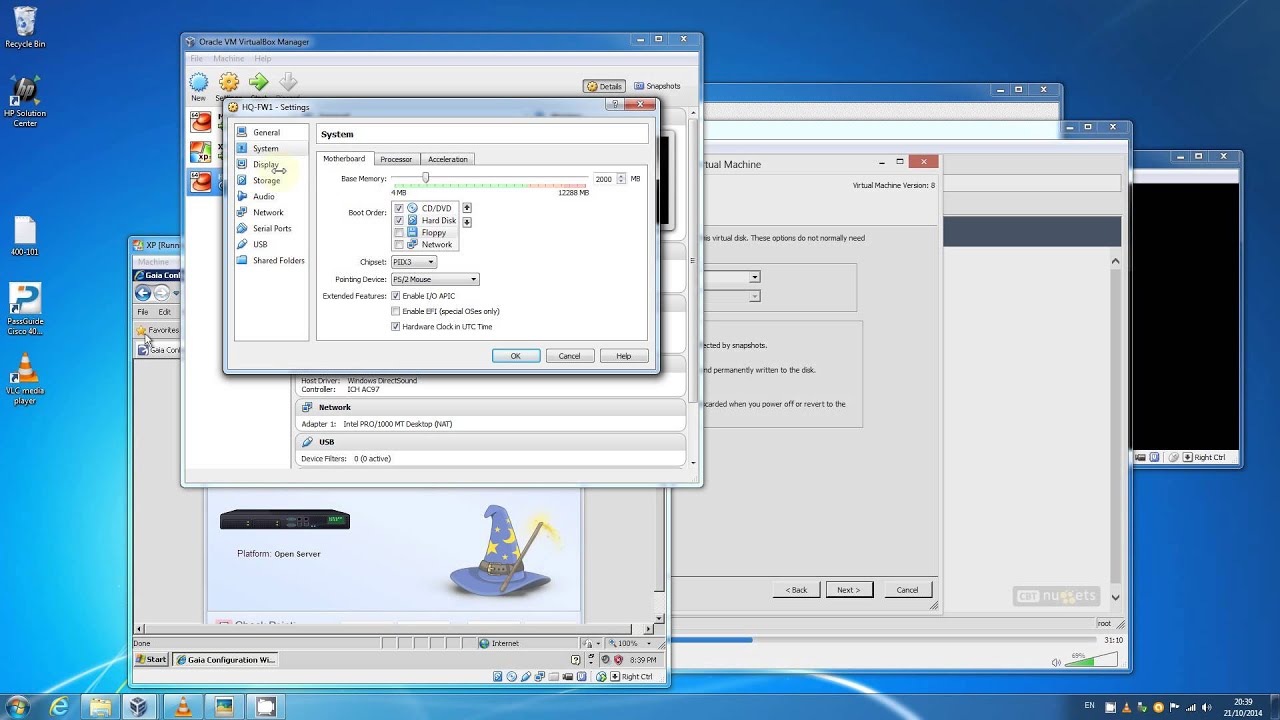Click the Base Memory value field

(603, 178)
